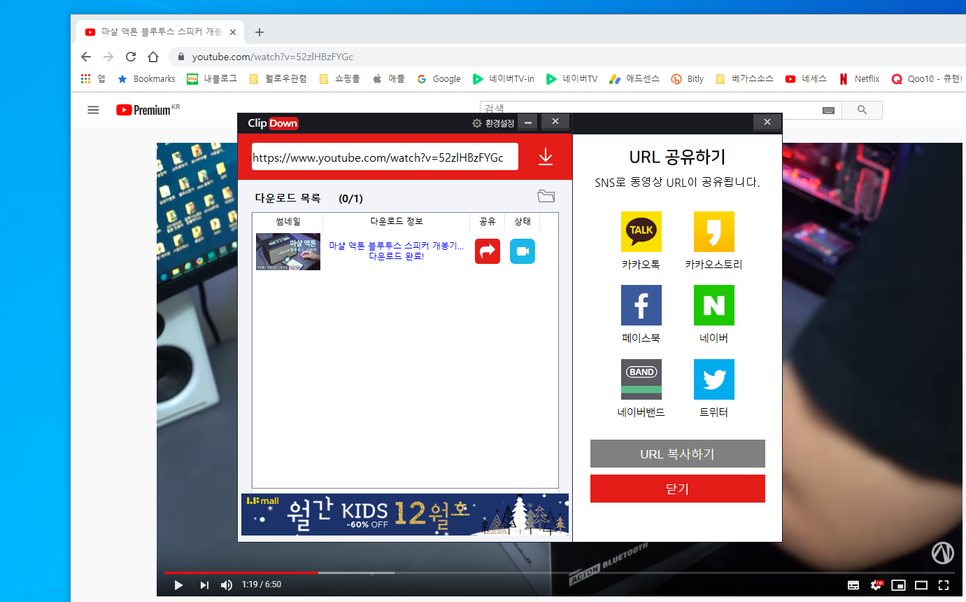Open the 내블로그 bookmark

(212, 79)
